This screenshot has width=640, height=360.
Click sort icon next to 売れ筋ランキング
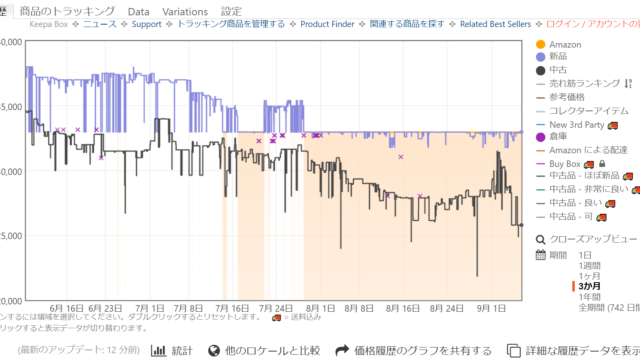coord(628,84)
